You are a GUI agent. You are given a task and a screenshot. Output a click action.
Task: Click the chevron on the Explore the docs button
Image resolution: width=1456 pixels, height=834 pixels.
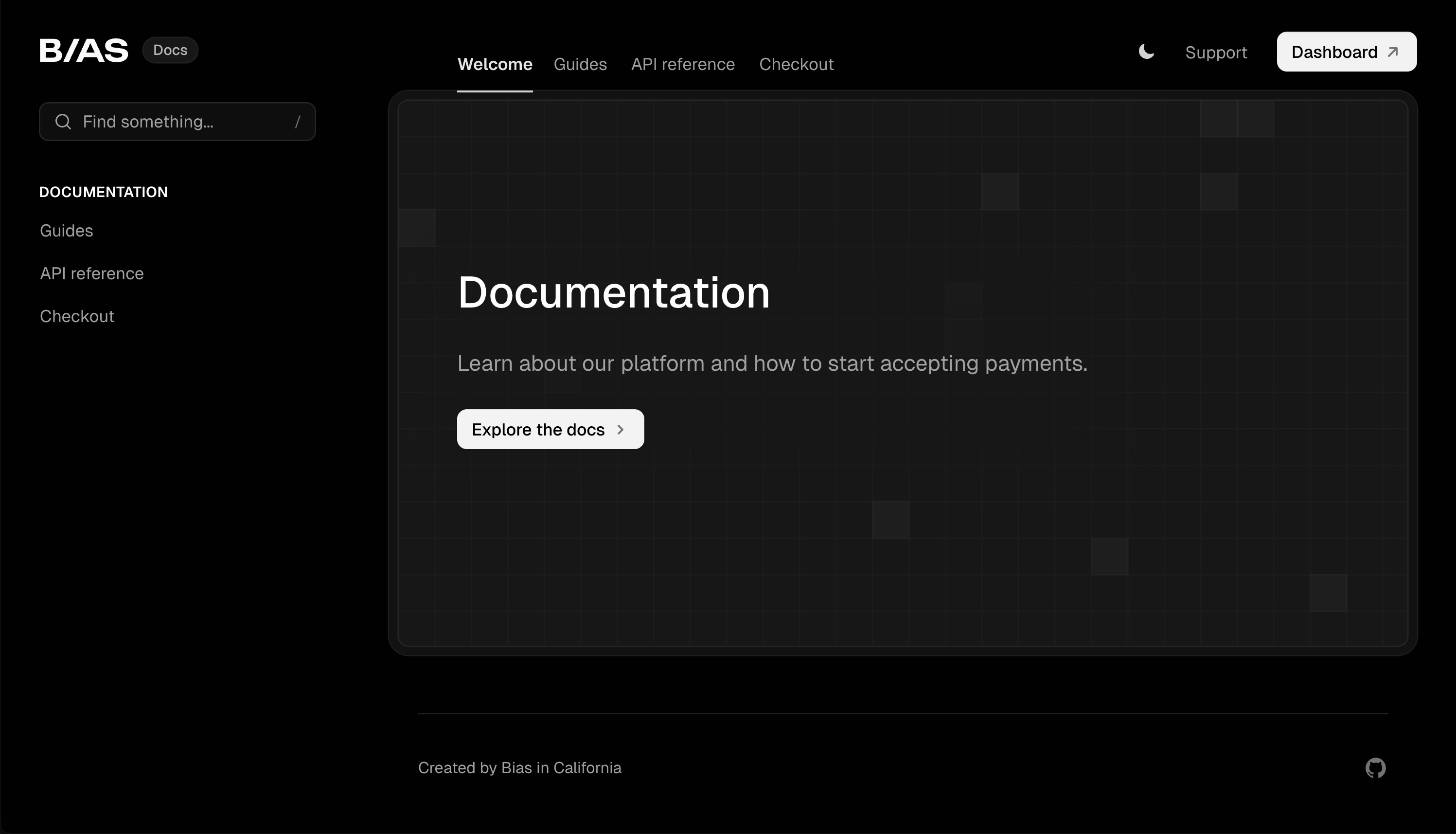click(x=621, y=429)
